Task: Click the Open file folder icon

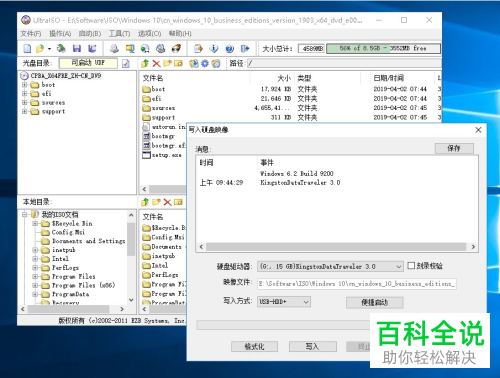Action: pos(40,49)
